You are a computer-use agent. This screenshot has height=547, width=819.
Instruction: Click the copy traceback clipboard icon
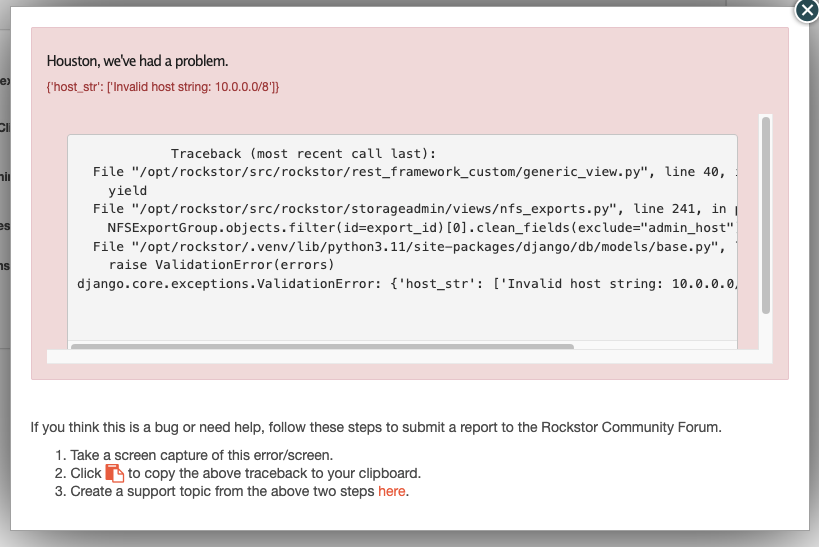(114, 473)
